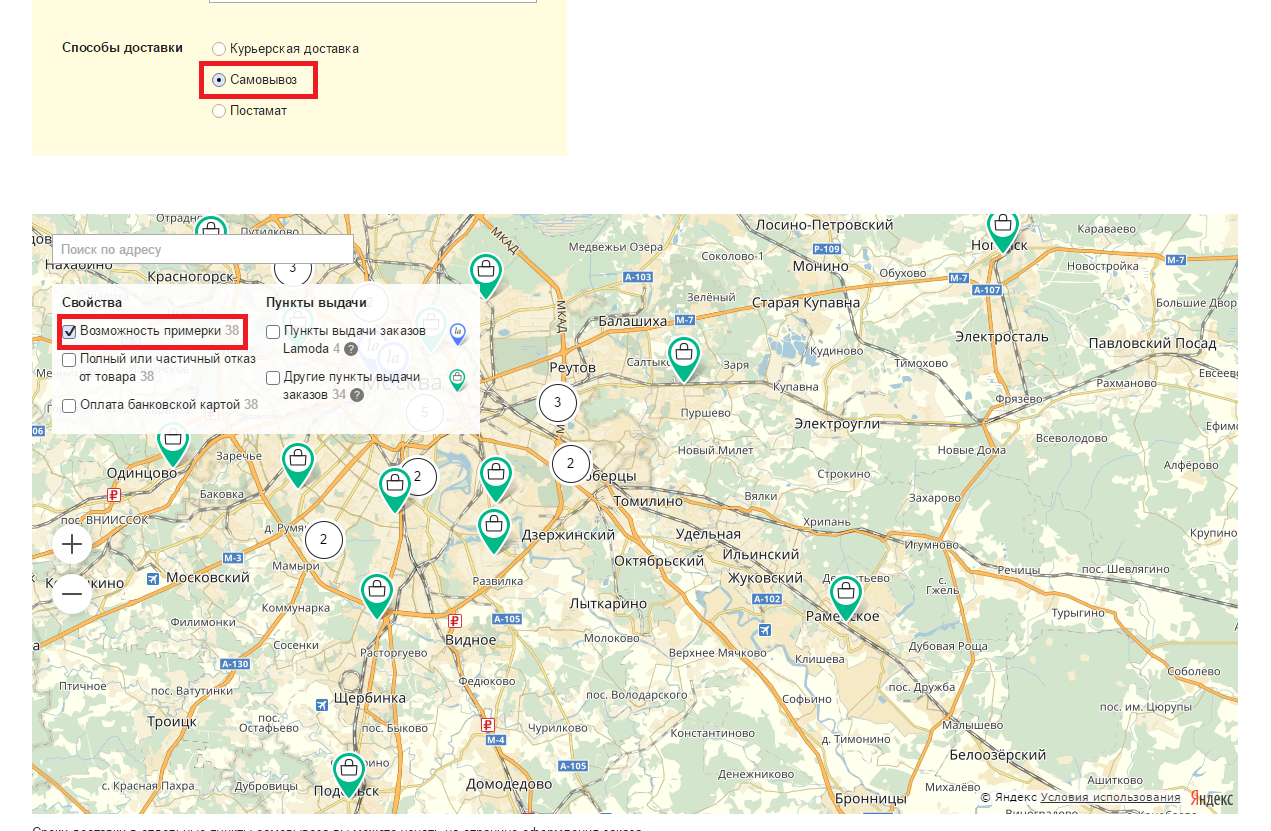Enable Полный или частичный отказ filter
This screenshot has height=831, width=1271.
(x=69, y=359)
